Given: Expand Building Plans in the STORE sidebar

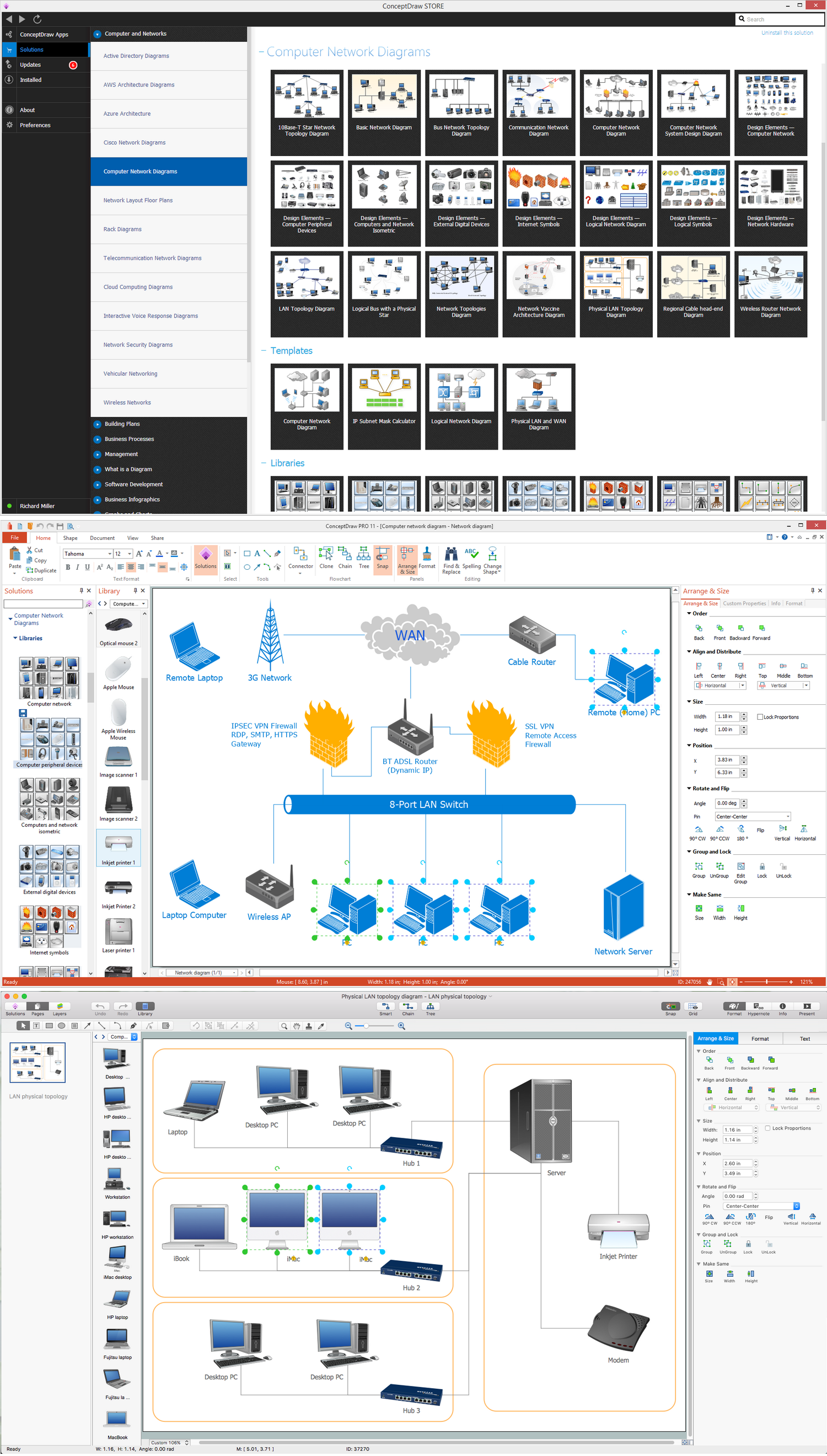Looking at the screenshot, I should [x=97, y=424].
